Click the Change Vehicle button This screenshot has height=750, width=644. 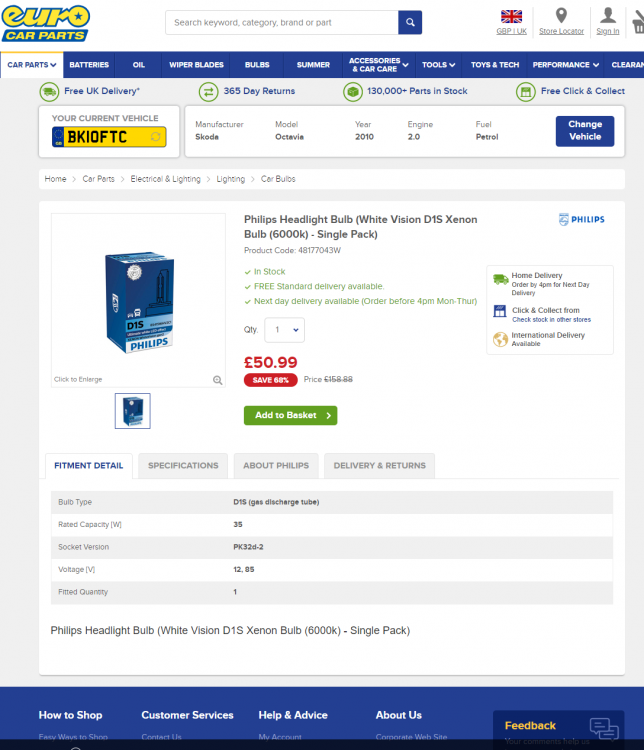(x=585, y=131)
